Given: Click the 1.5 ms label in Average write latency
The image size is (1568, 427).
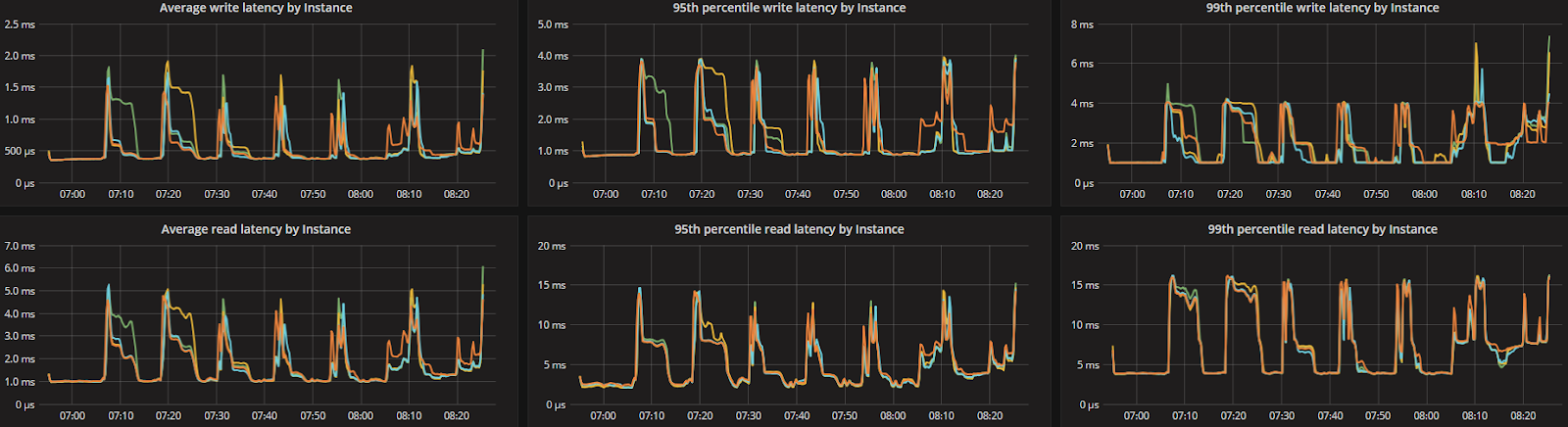Looking at the screenshot, I should pyautogui.click(x=20, y=87).
